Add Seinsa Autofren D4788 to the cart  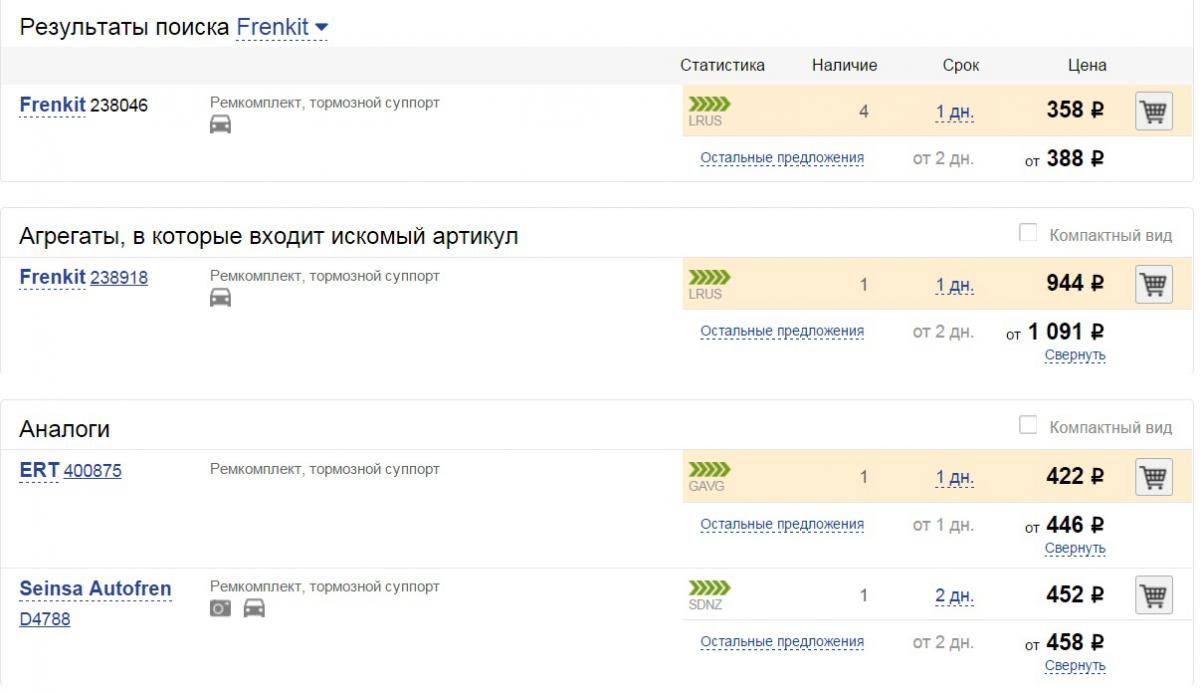tap(1154, 596)
